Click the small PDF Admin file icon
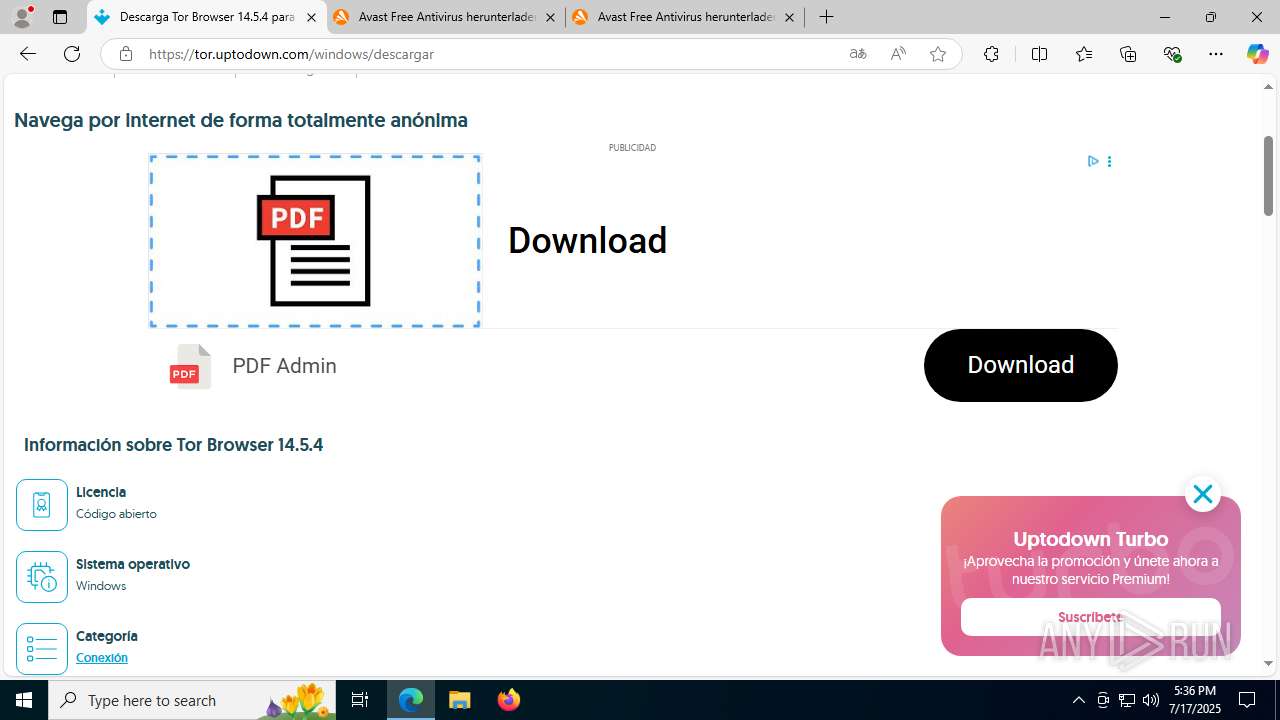The height and width of the screenshot is (720, 1280). click(x=190, y=366)
